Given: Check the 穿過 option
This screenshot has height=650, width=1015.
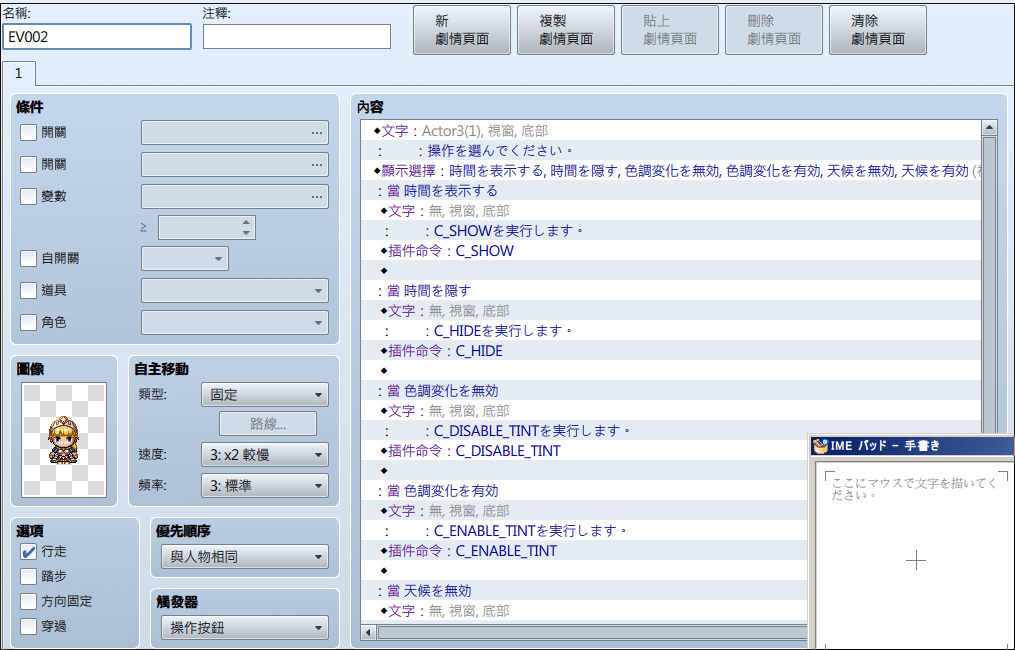Looking at the screenshot, I should (x=28, y=626).
